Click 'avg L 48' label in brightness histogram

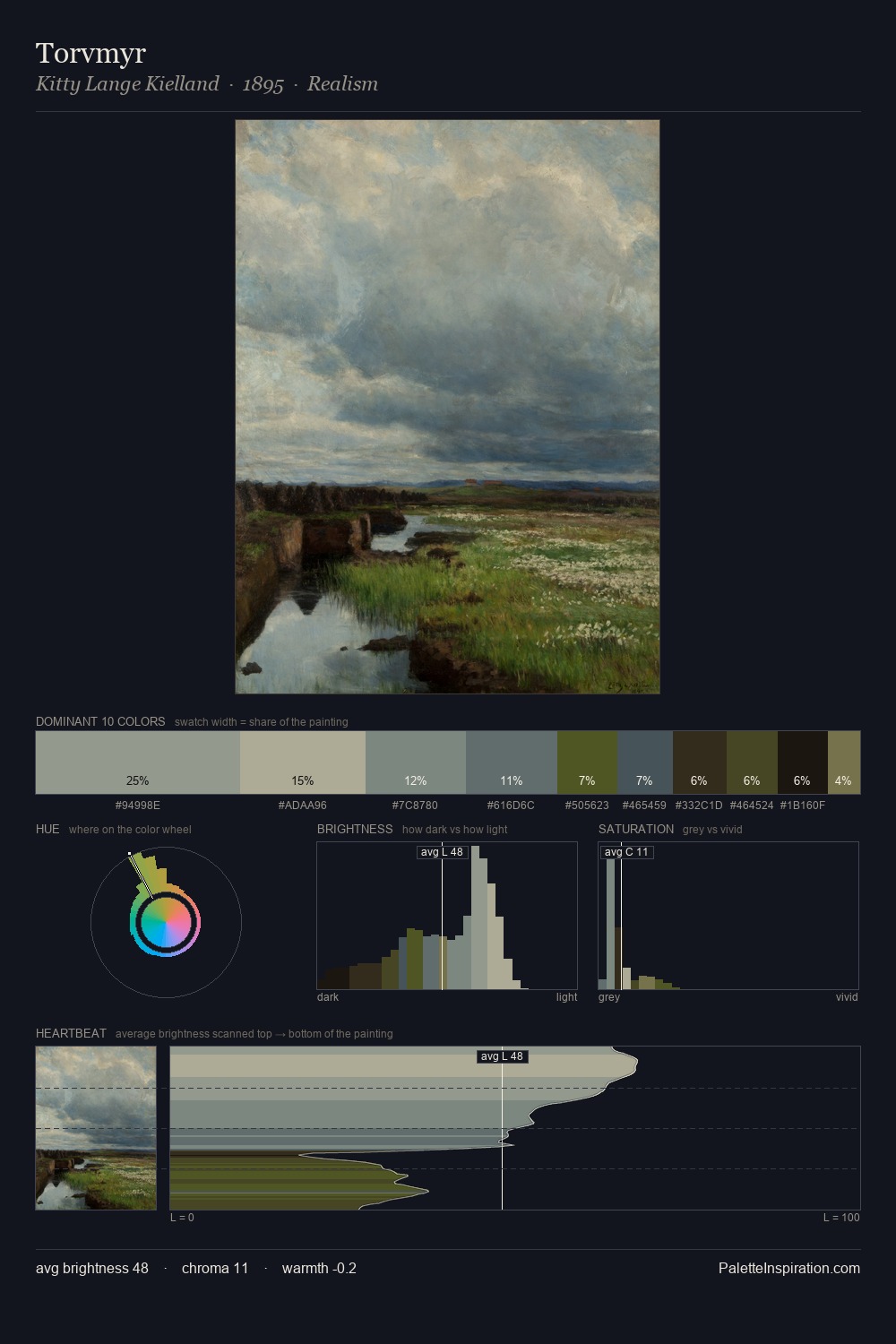point(443,852)
